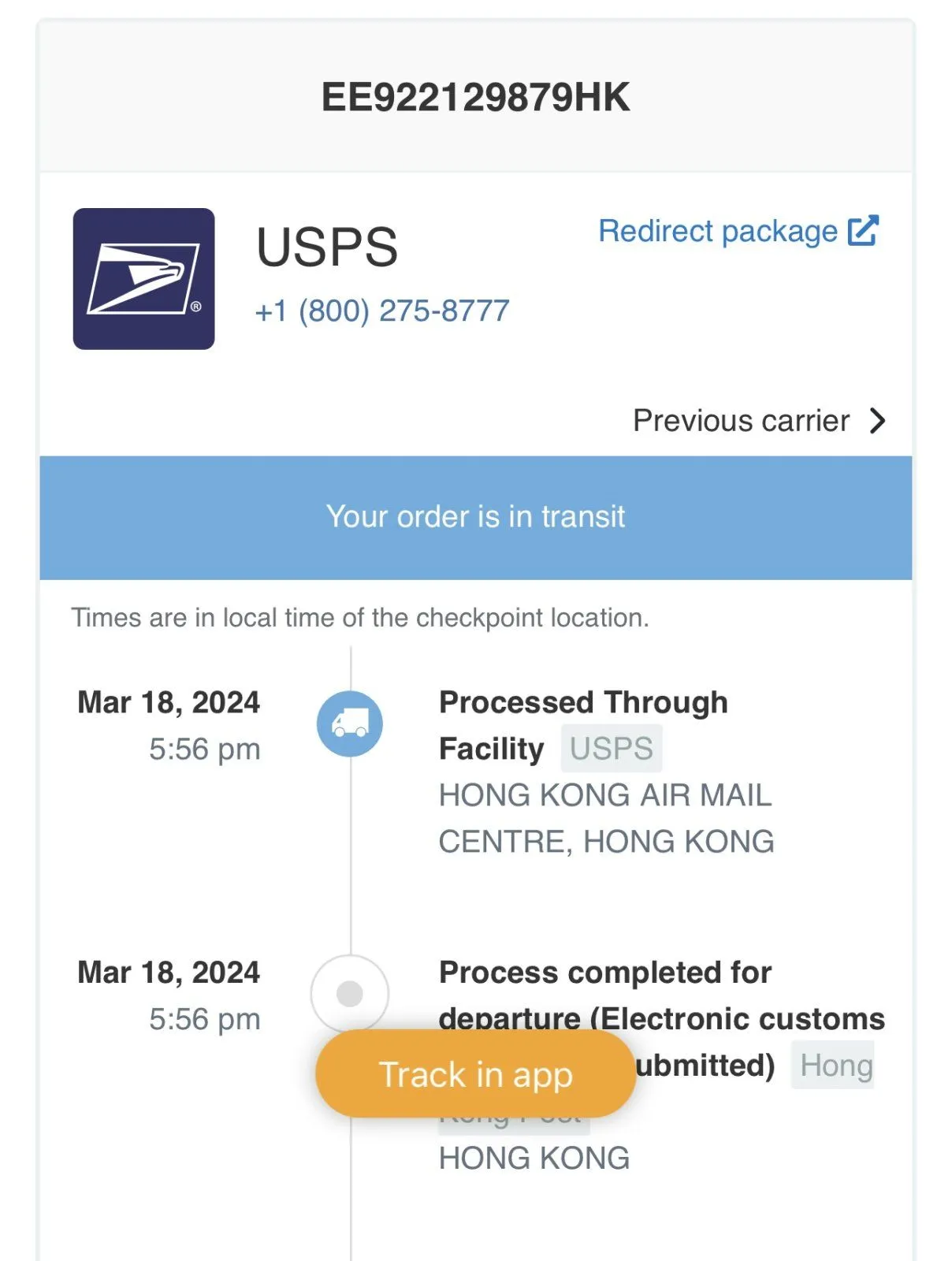Expand Previous carrier with the chevron arrow
This screenshot has width=952, height=1261.
pyautogui.click(x=877, y=421)
